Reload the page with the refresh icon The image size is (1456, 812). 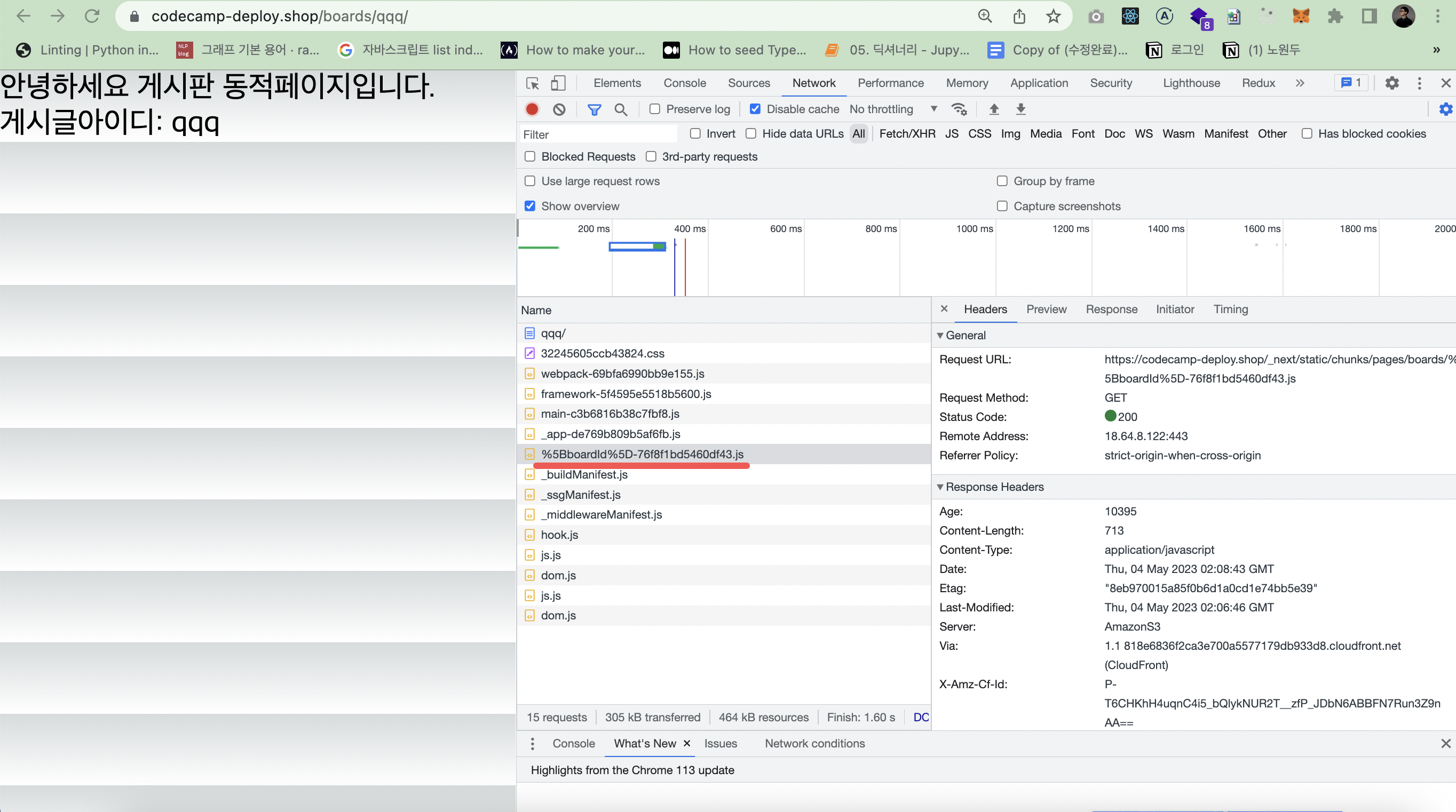click(x=92, y=16)
